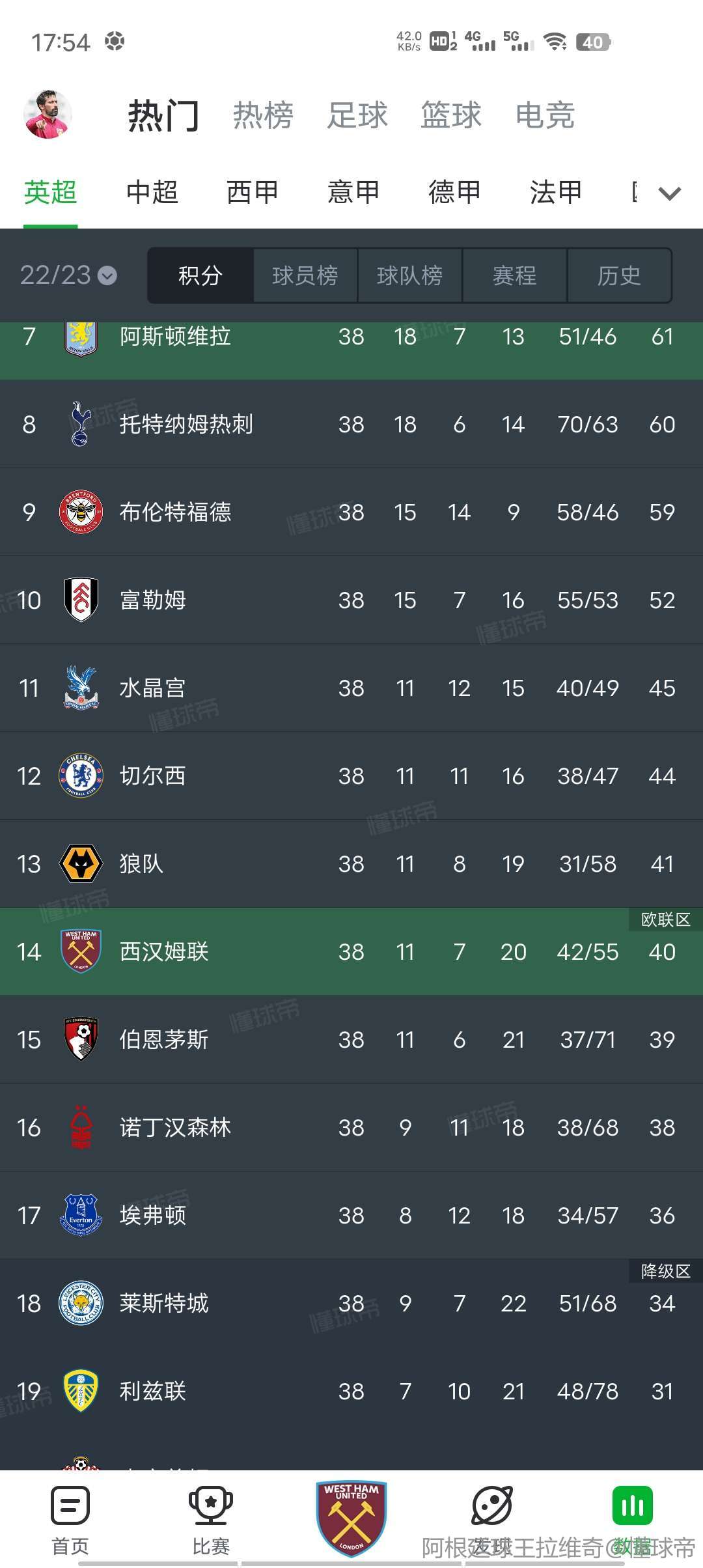Tap the West Ham crest in bottom bar

click(351, 1519)
